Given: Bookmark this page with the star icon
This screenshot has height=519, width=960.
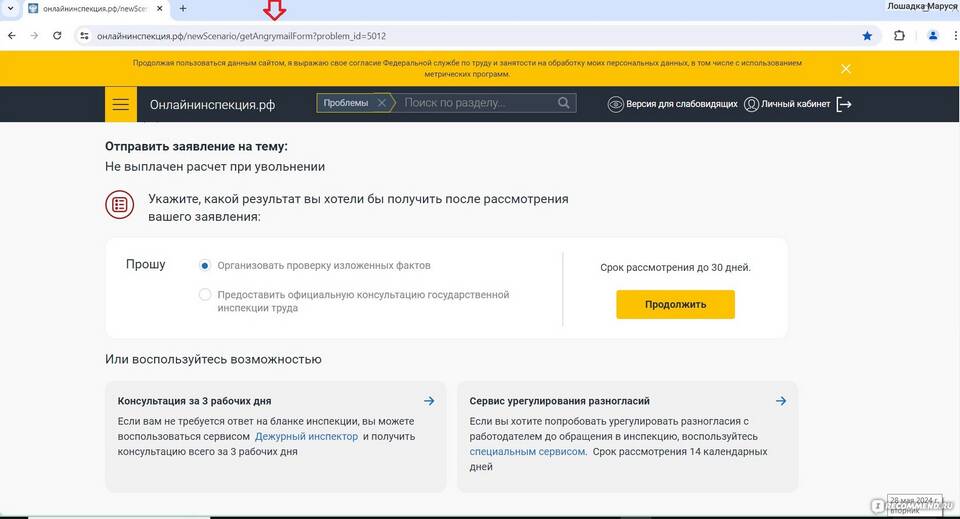Looking at the screenshot, I should 867,36.
